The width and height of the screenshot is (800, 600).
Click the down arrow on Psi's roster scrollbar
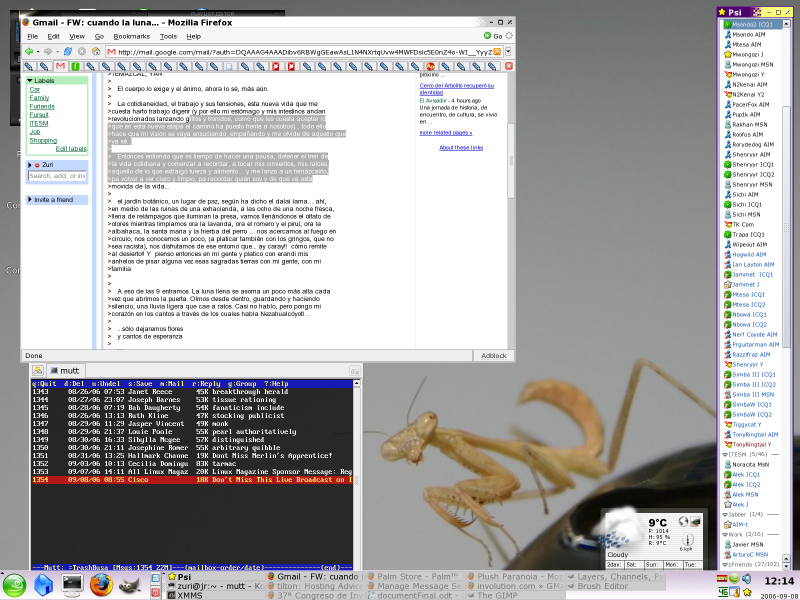tap(786, 566)
